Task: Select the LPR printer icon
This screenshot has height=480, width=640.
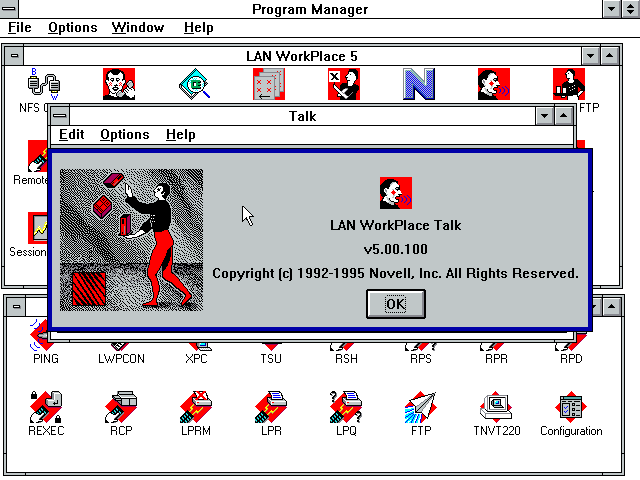Action: pyautogui.click(x=271, y=407)
